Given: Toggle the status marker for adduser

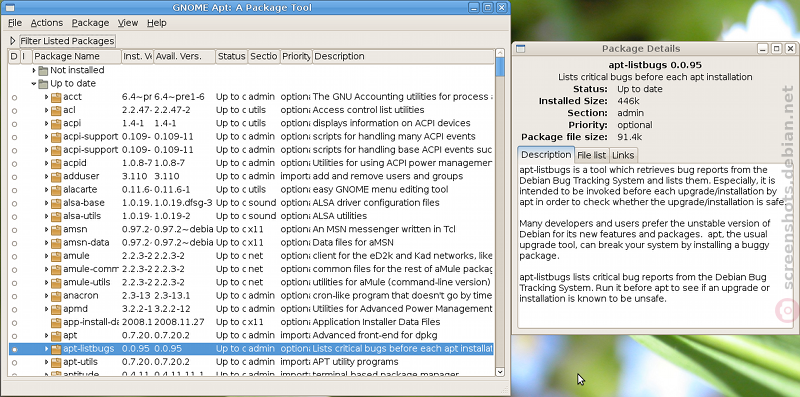Looking at the screenshot, I should click(x=14, y=177).
